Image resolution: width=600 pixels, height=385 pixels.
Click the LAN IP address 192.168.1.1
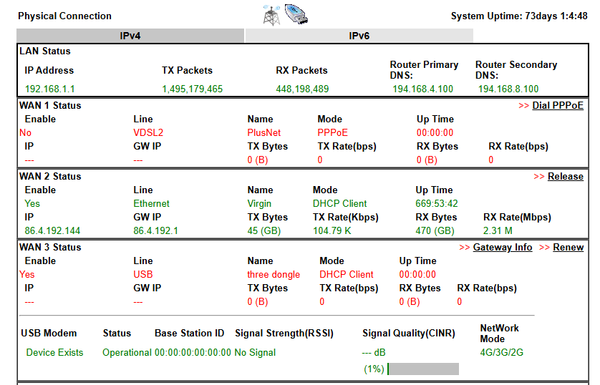click(50, 89)
